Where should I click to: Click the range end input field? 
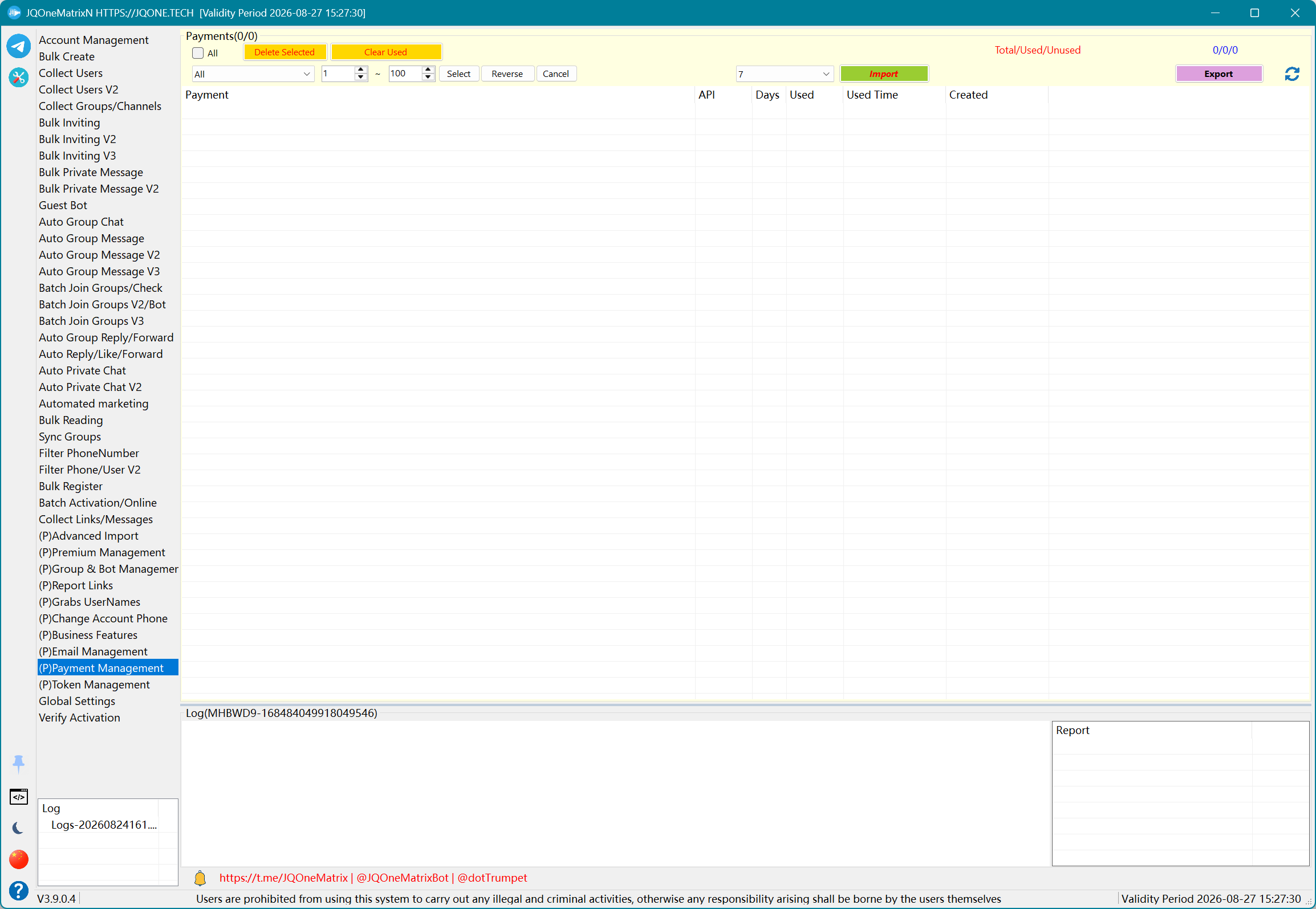click(405, 74)
